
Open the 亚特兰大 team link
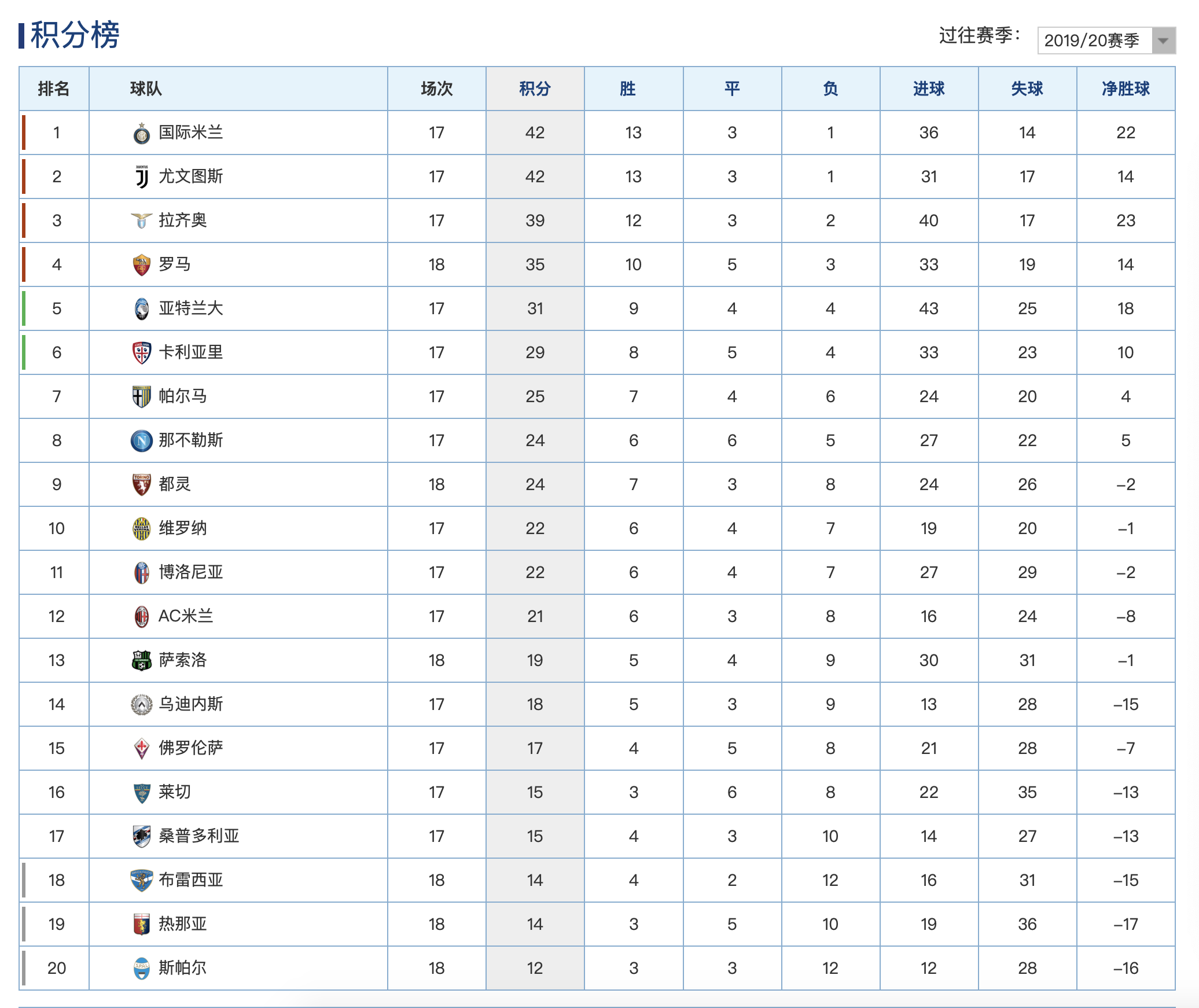(190, 308)
